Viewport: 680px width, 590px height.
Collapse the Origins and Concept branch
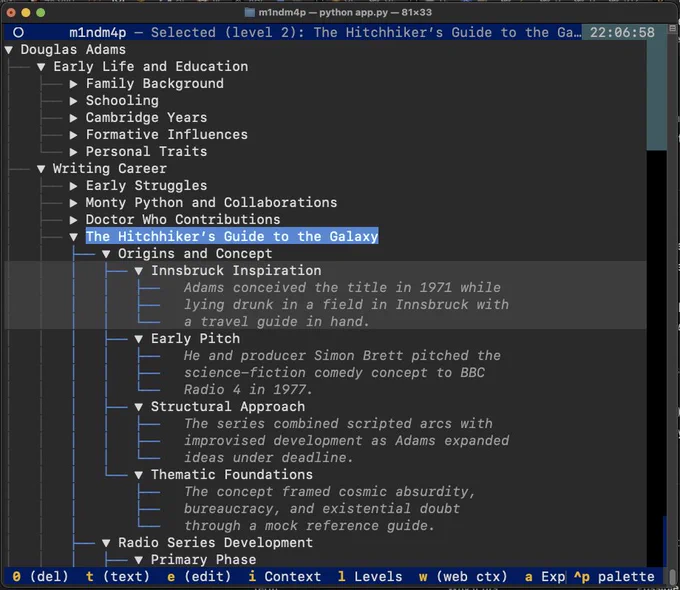(107, 253)
